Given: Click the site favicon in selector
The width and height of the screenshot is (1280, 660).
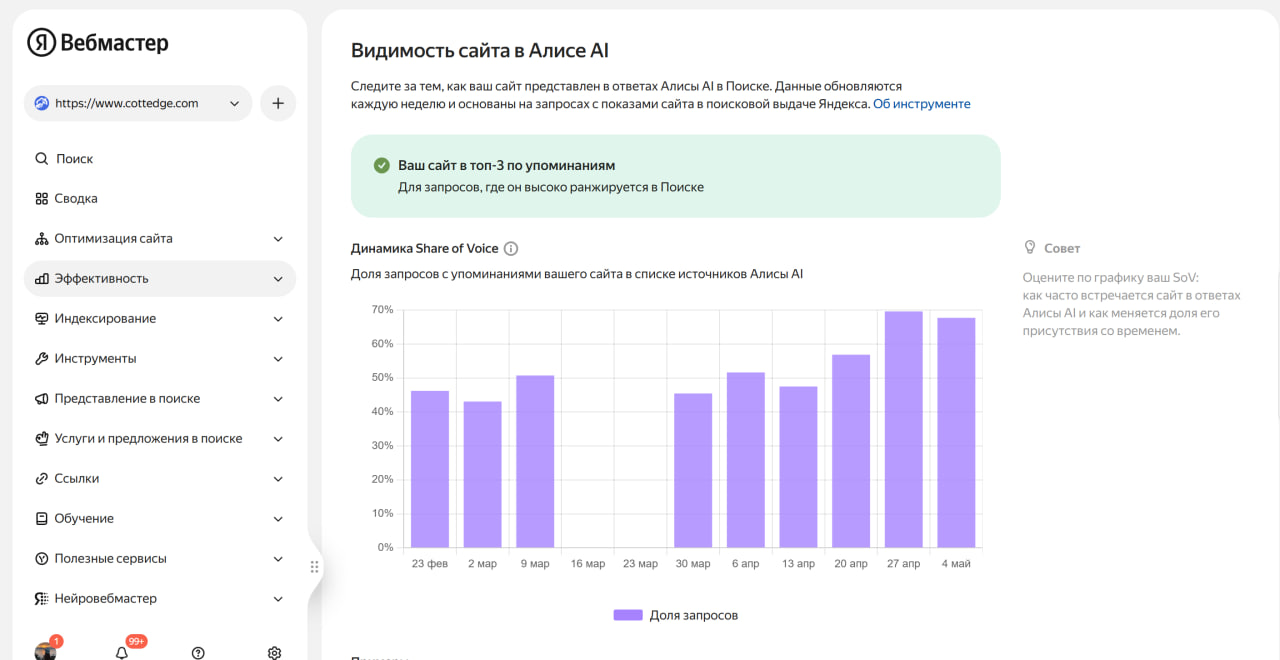Looking at the screenshot, I should 41,103.
